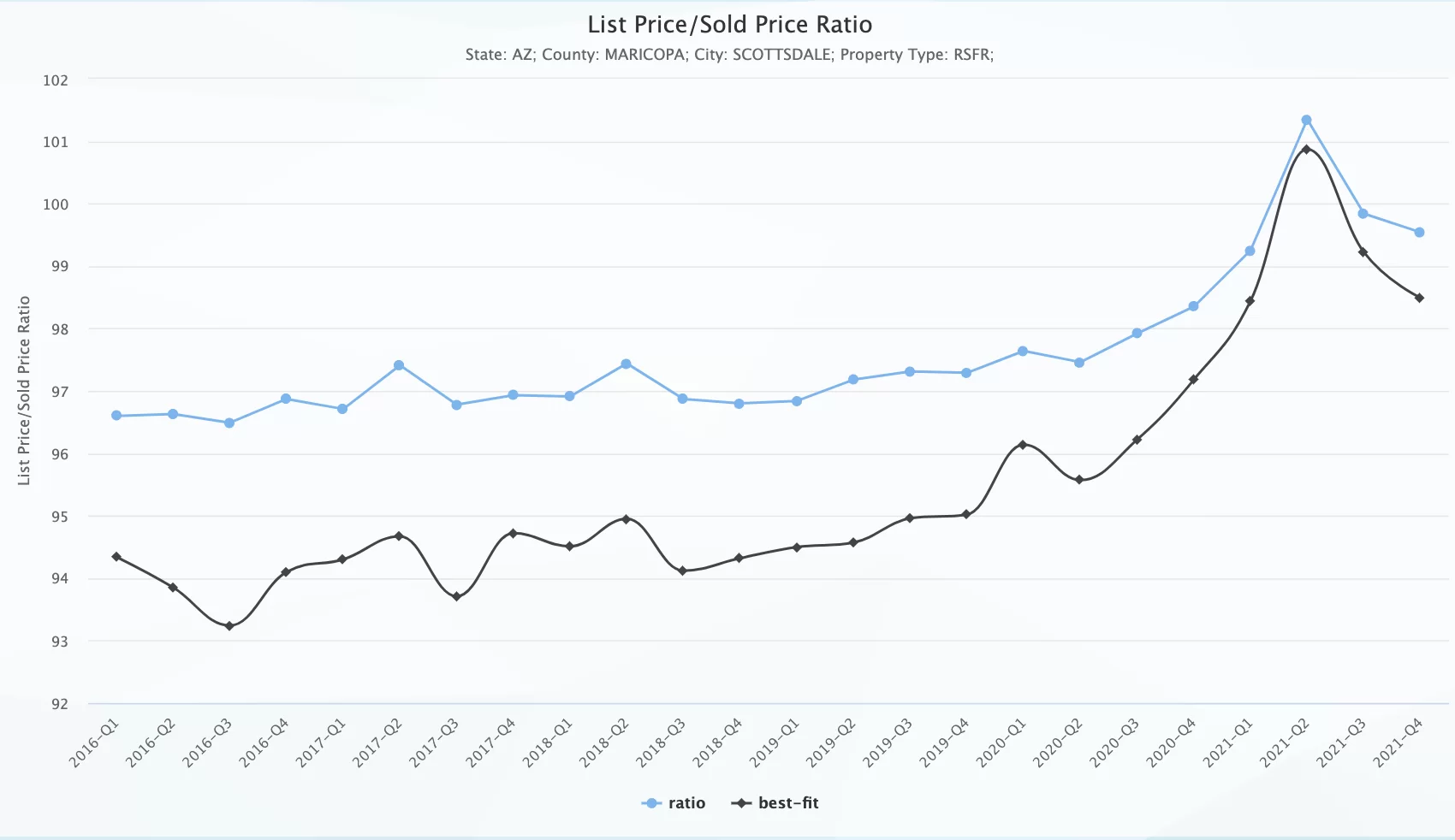Select the best-fit point for 2017-Q3
Image resolution: width=1455 pixels, height=840 pixels.
coord(456,596)
